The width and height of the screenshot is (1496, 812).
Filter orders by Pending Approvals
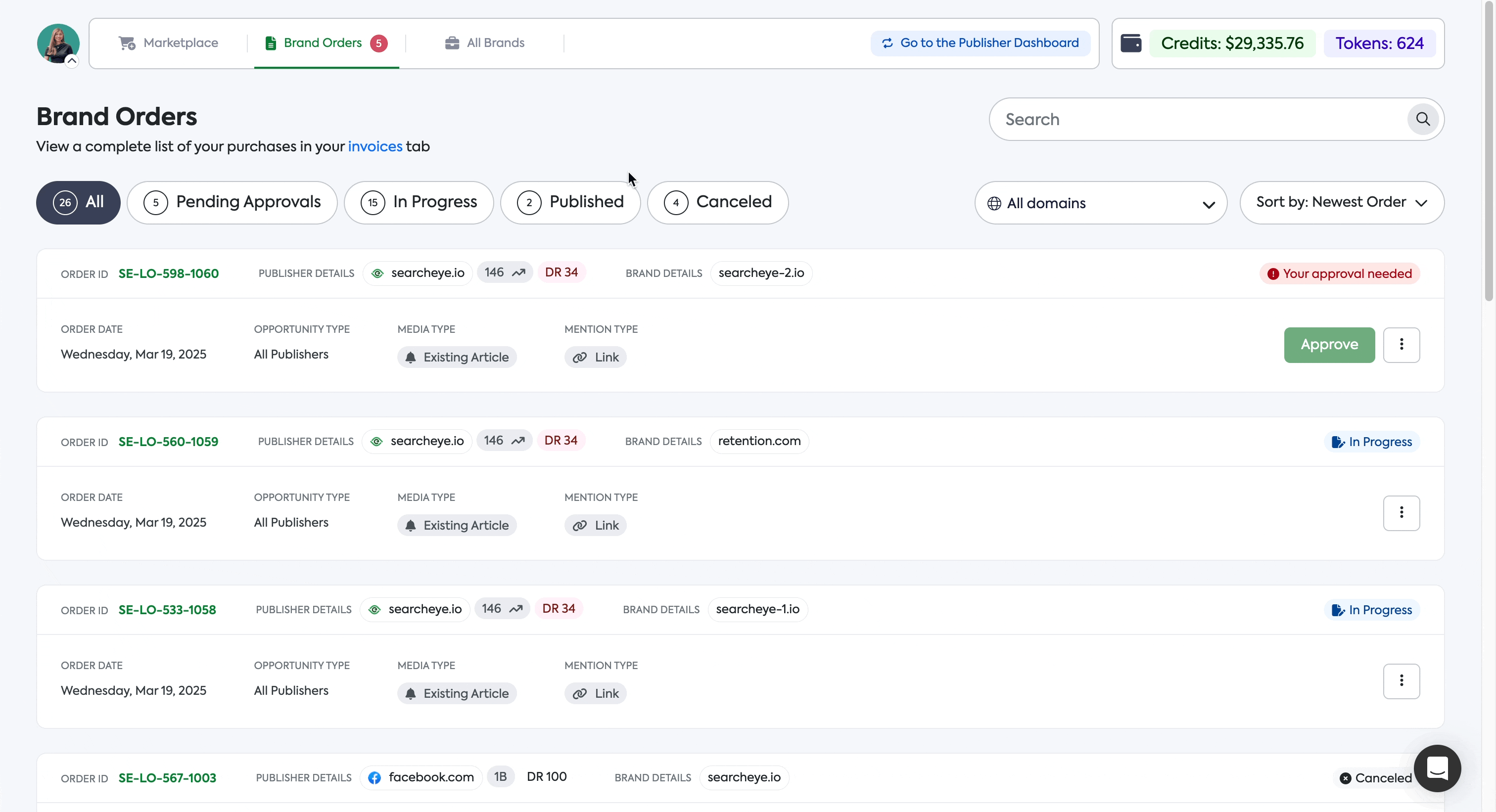(232, 202)
